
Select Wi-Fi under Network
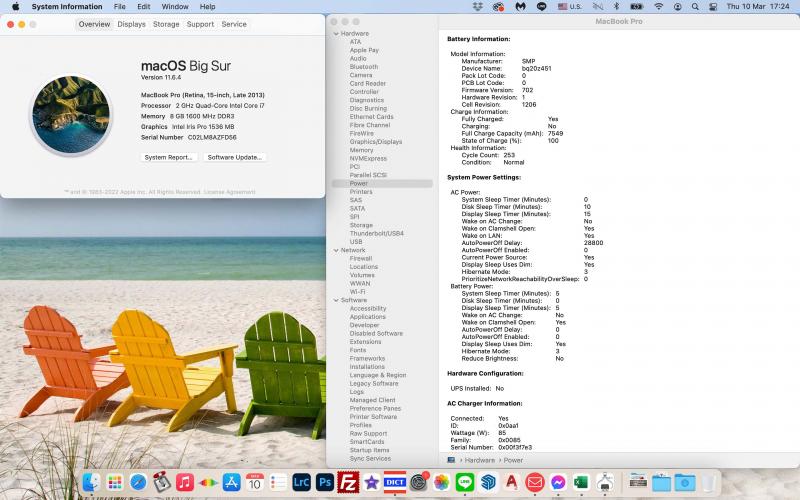coord(357,292)
